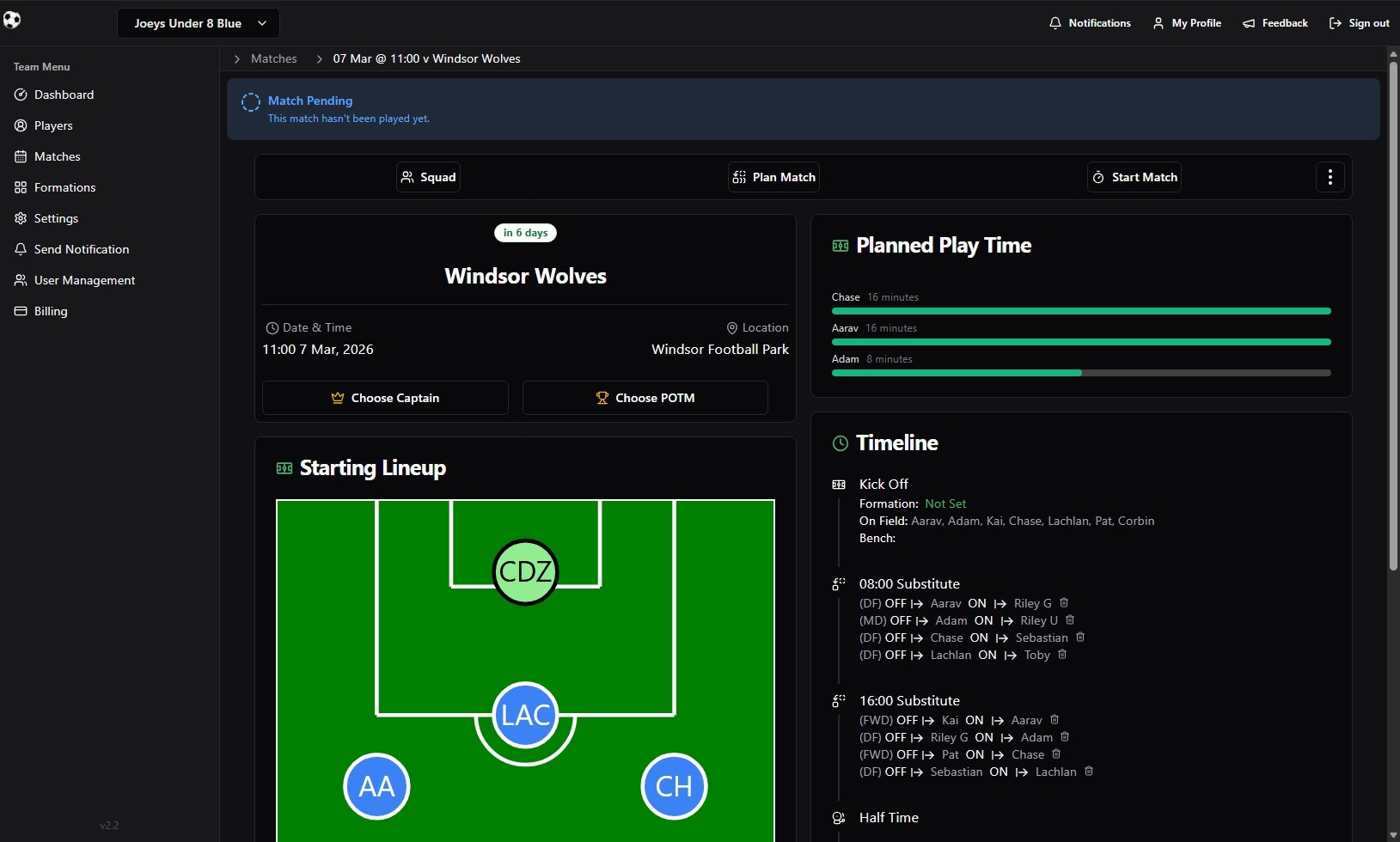
Task: Open the Players section from the sidebar
Action: 53,125
